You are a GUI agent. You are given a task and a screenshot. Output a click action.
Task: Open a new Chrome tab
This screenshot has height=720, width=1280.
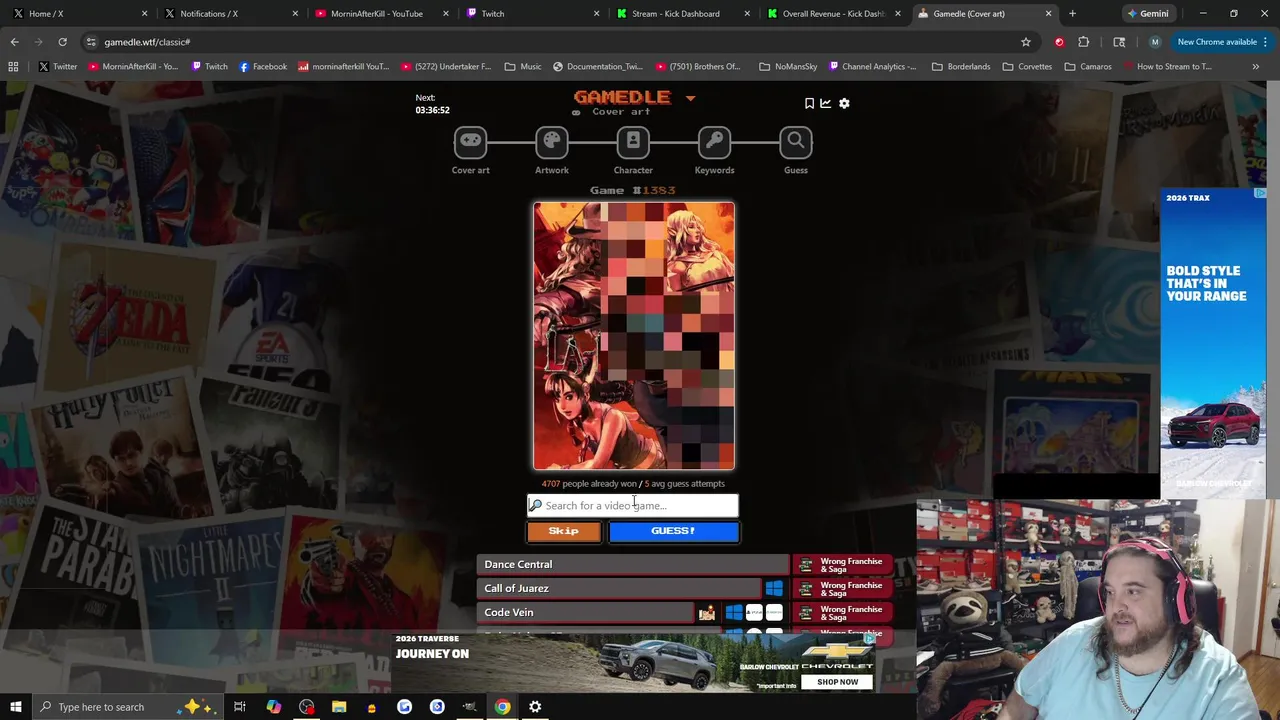pyautogui.click(x=1072, y=14)
